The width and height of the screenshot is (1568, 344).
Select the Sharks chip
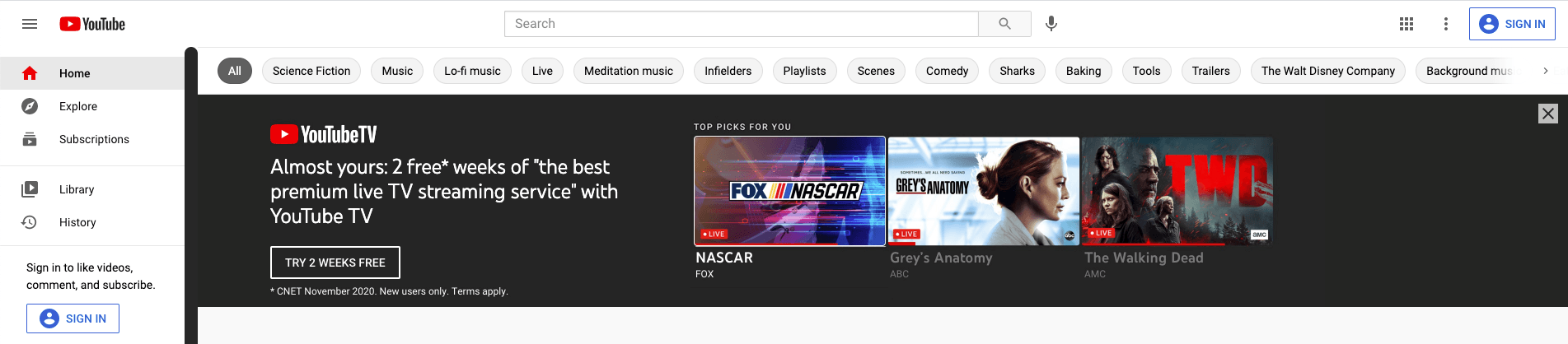[x=1018, y=71]
